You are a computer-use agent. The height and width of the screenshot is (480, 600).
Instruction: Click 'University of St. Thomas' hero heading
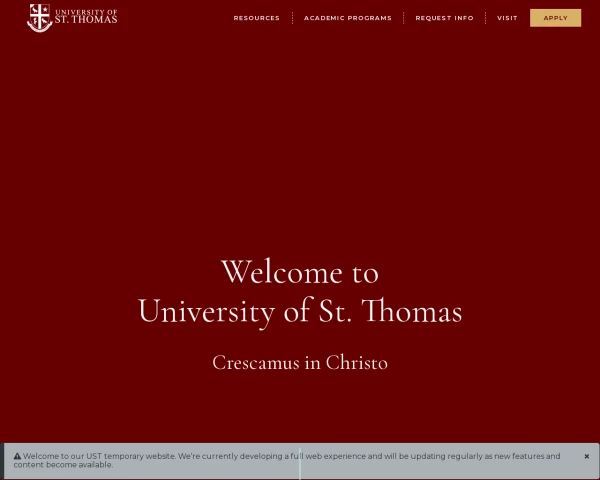299,311
